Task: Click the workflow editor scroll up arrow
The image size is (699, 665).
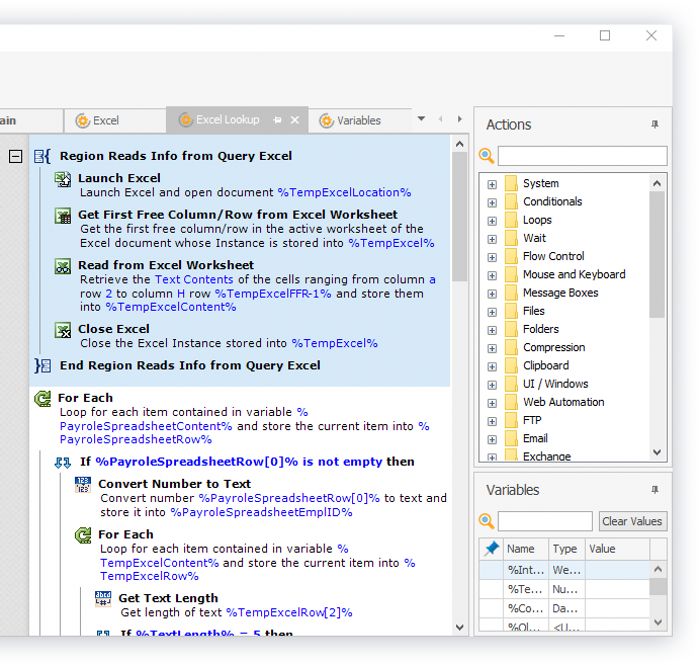Action: [460, 144]
